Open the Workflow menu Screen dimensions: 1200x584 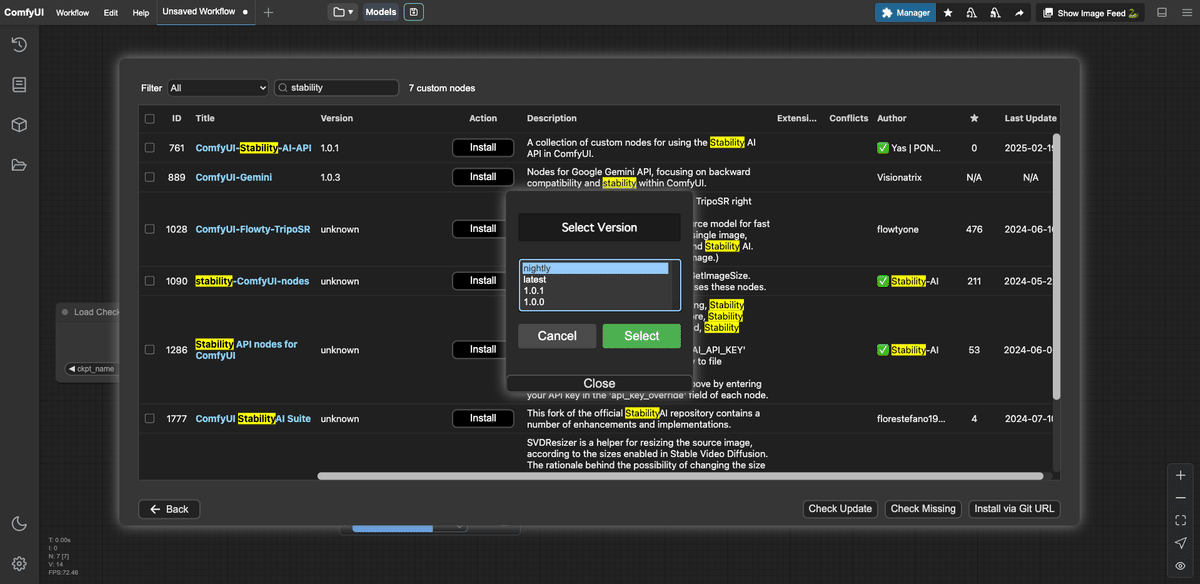[72, 13]
